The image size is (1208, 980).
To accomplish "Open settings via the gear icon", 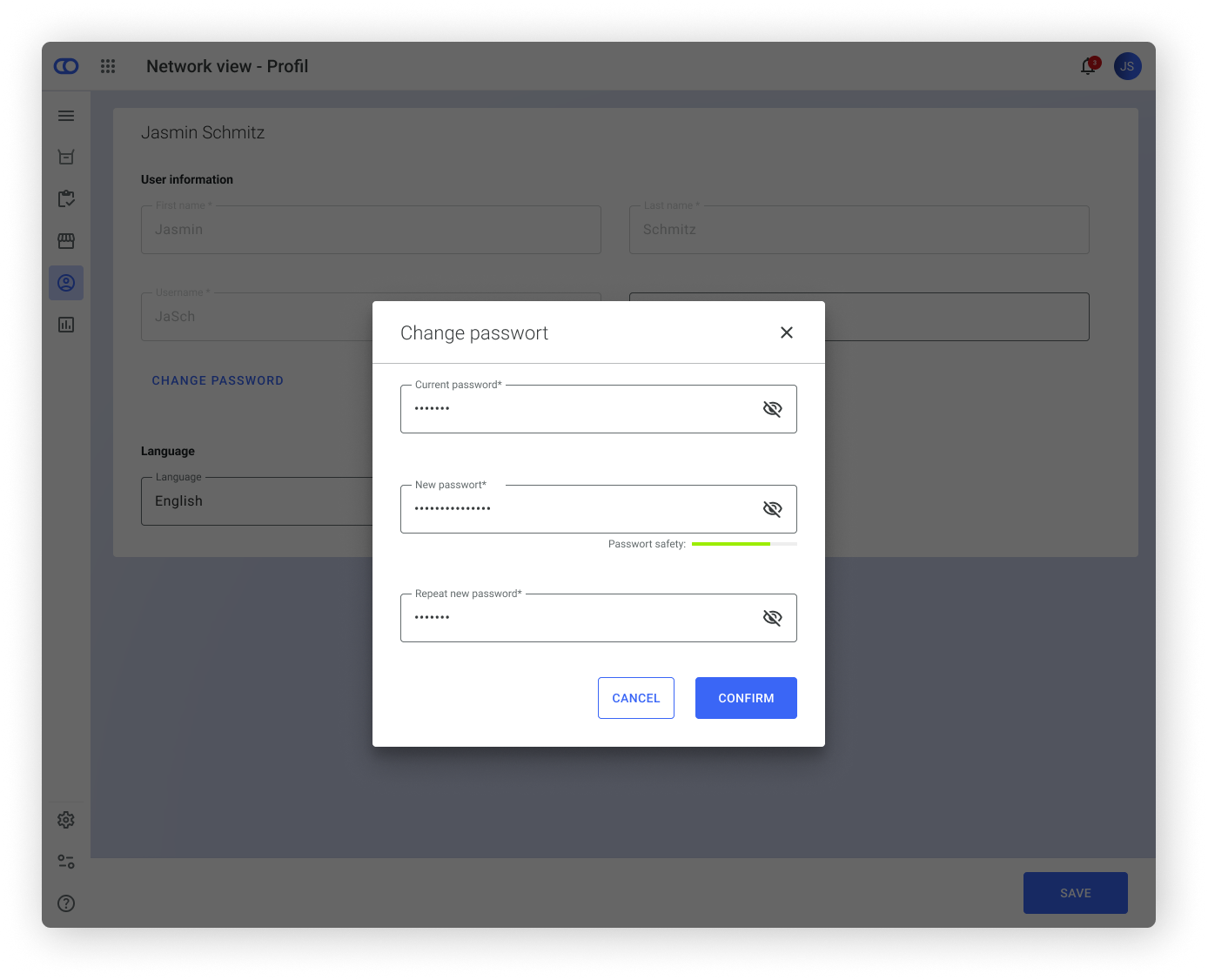I will pos(66,819).
